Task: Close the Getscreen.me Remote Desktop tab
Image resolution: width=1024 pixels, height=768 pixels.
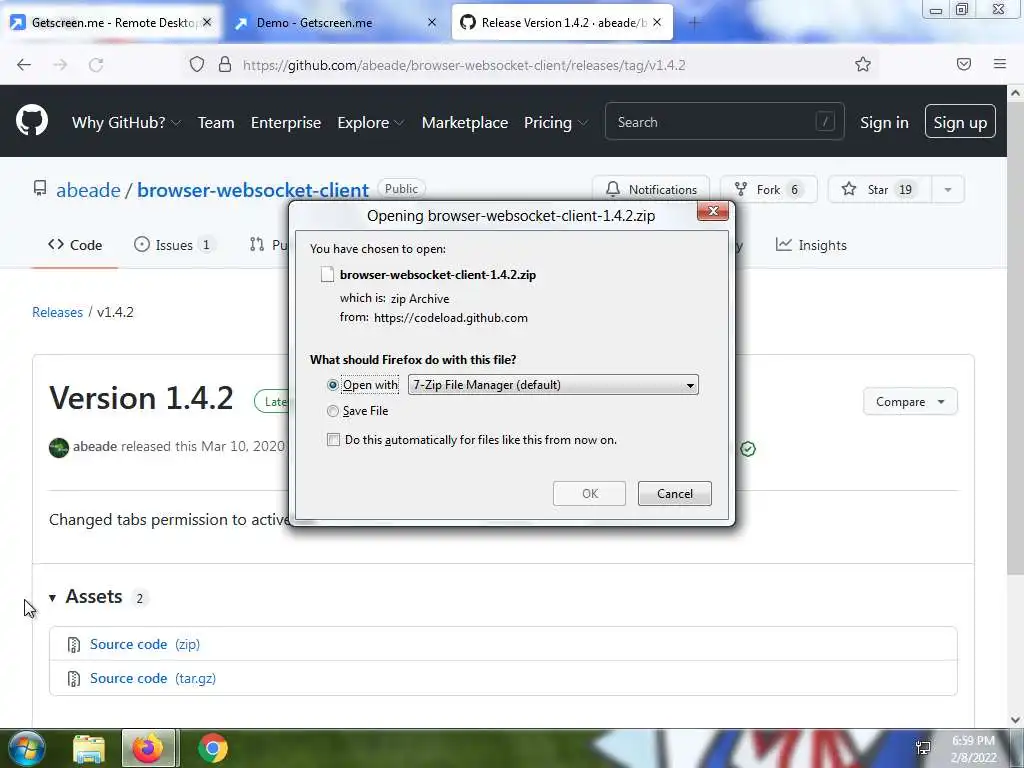Action: pos(207,22)
